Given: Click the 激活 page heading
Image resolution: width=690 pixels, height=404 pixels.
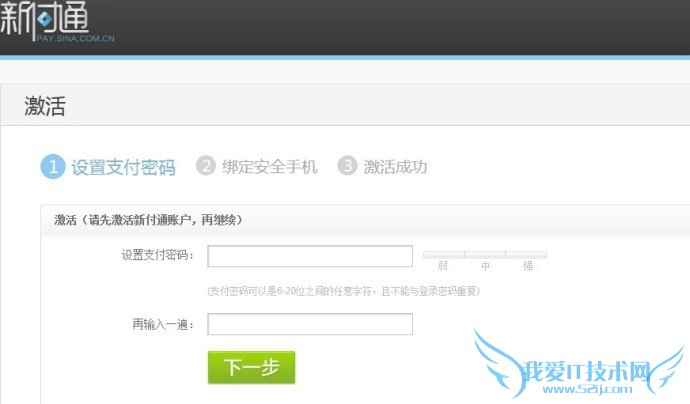Looking at the screenshot, I should point(45,106).
